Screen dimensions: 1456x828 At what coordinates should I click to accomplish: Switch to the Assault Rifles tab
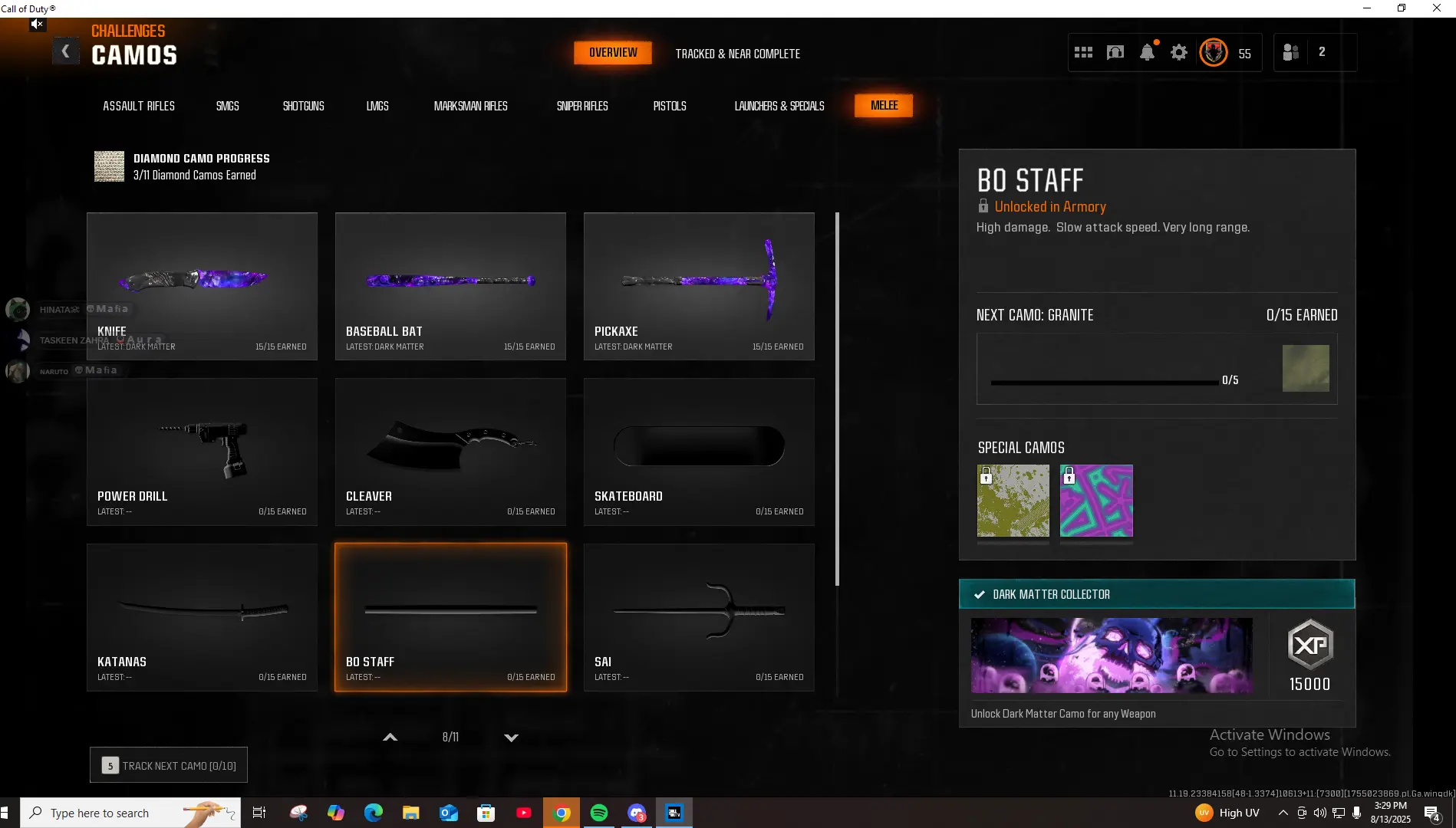(139, 106)
